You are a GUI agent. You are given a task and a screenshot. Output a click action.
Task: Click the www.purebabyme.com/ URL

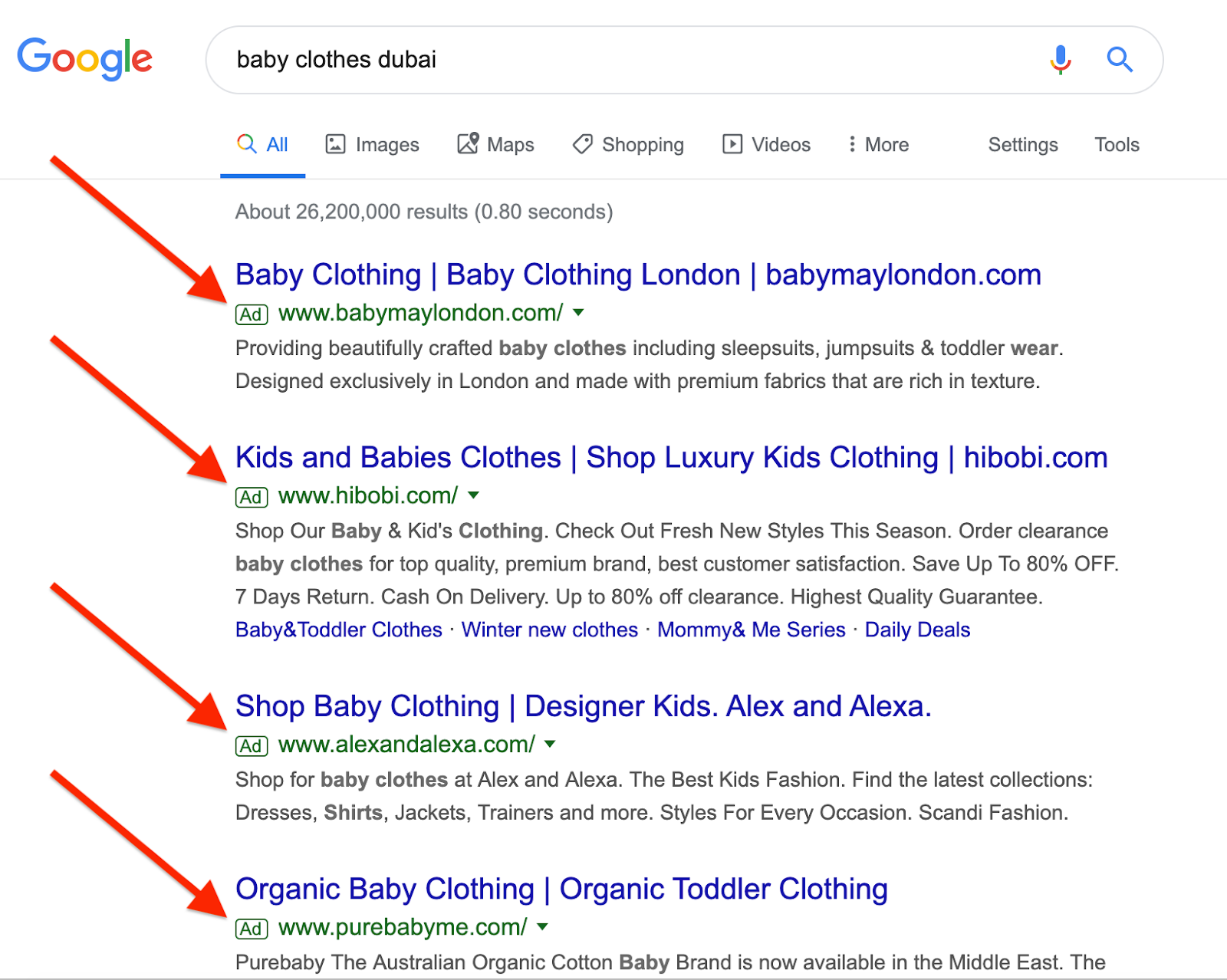403,927
